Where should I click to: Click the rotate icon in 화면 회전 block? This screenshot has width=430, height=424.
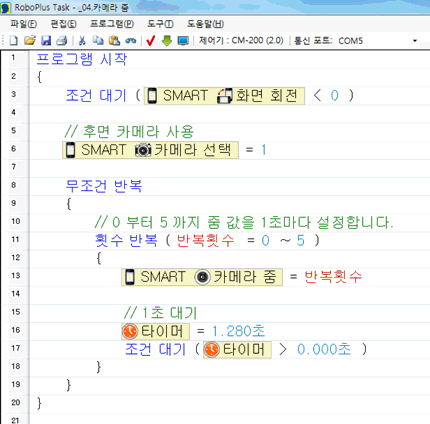[225, 96]
